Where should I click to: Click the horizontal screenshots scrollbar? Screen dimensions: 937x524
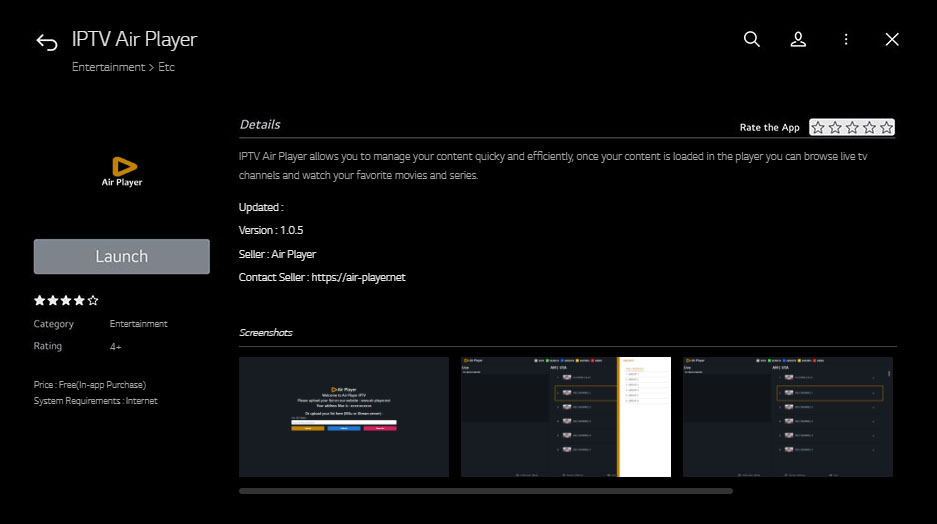[486, 491]
